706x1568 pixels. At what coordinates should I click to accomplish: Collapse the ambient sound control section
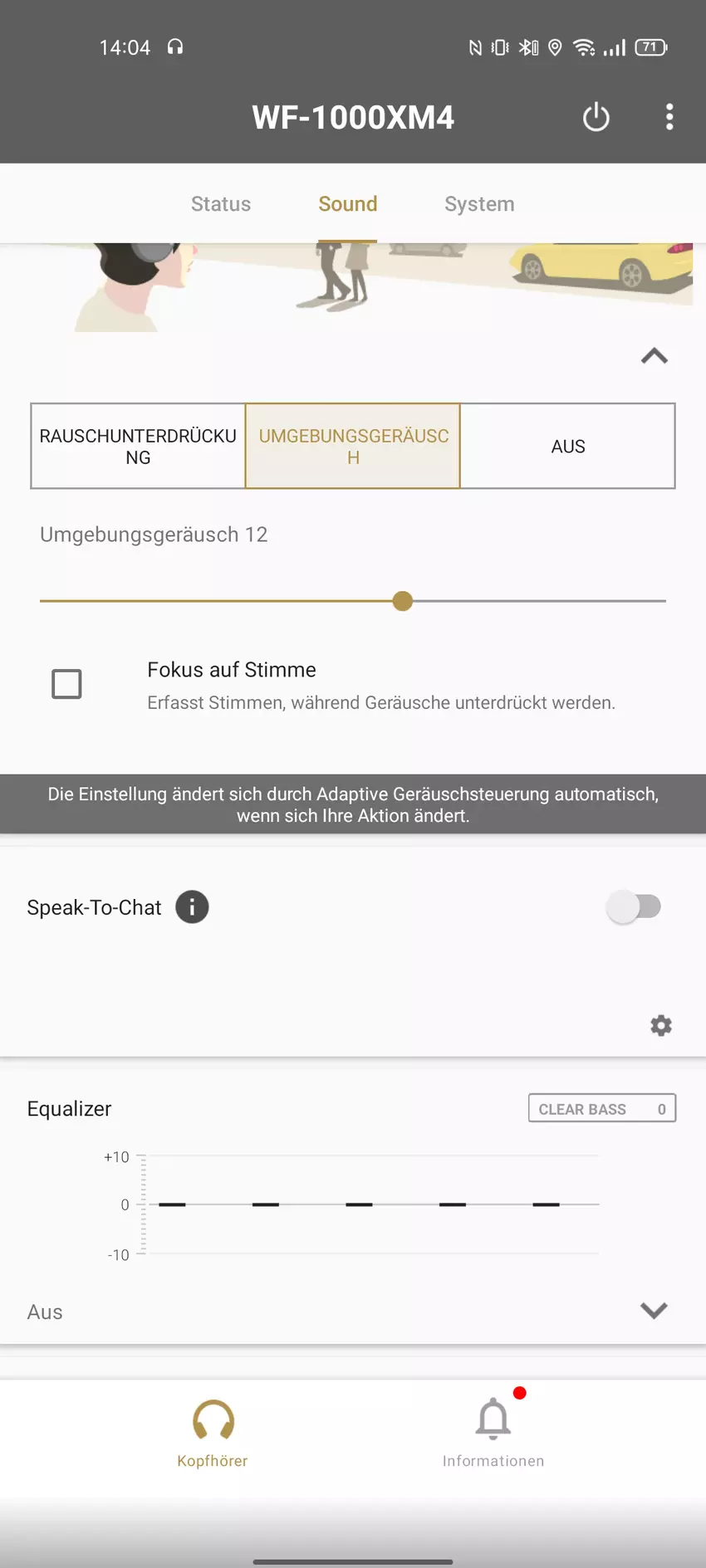point(655,356)
